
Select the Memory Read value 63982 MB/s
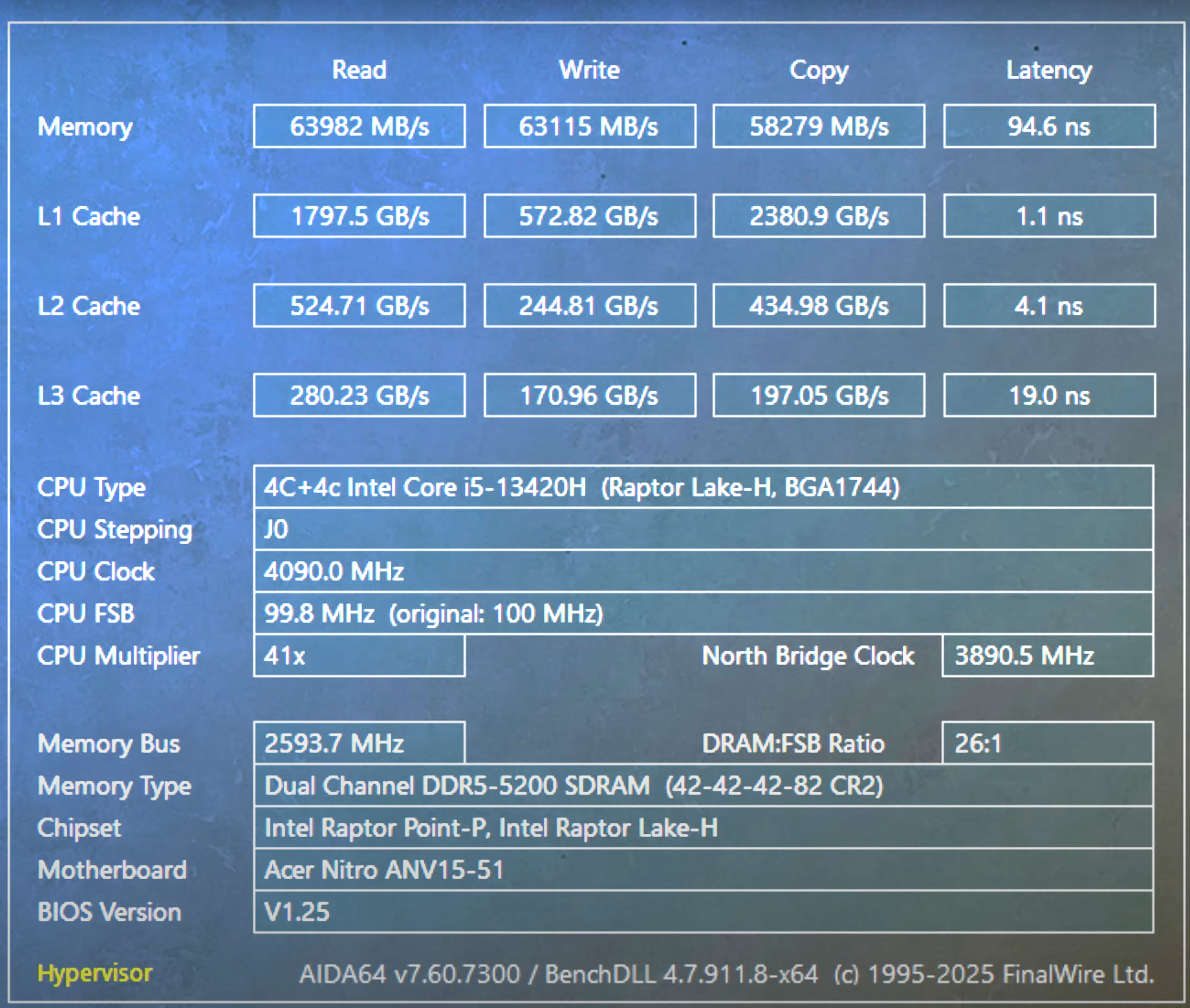point(359,126)
